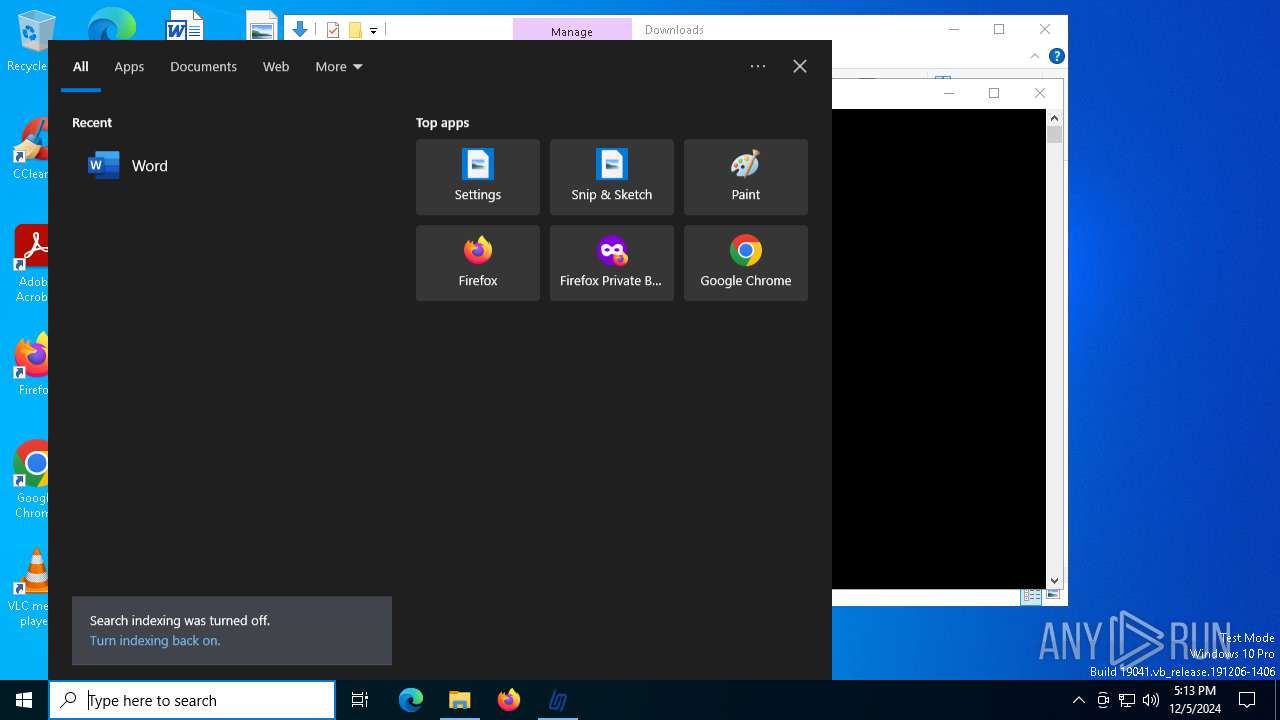The height and width of the screenshot is (720, 1280).
Task: Open Firefox from taskbar
Action: [509, 700]
